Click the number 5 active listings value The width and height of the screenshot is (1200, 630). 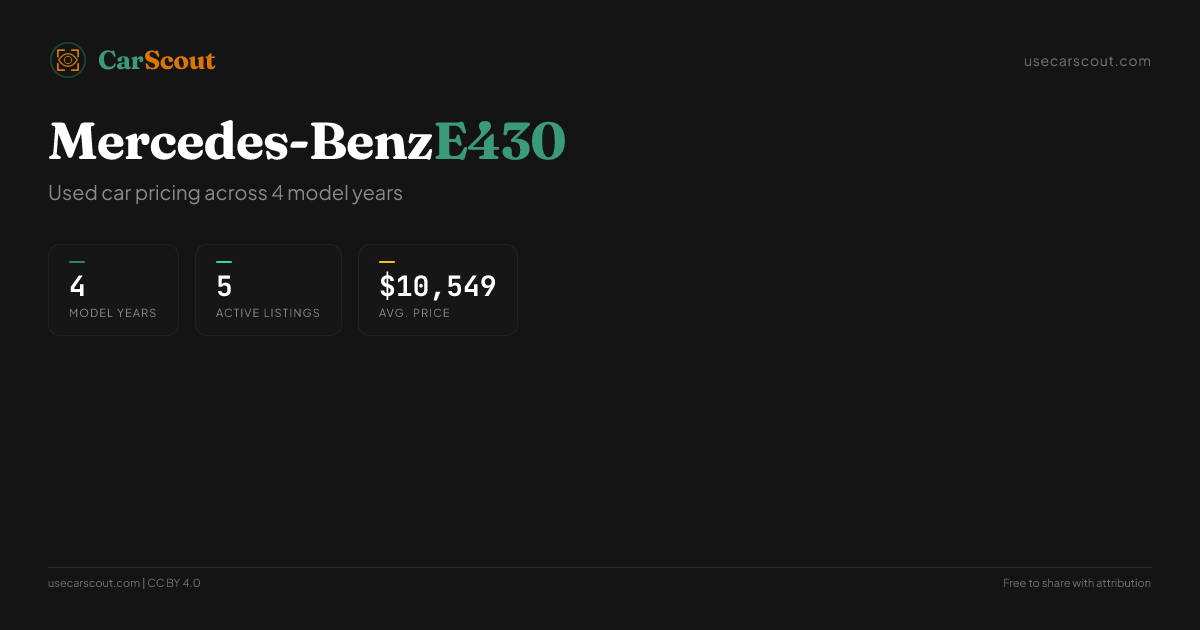(224, 287)
